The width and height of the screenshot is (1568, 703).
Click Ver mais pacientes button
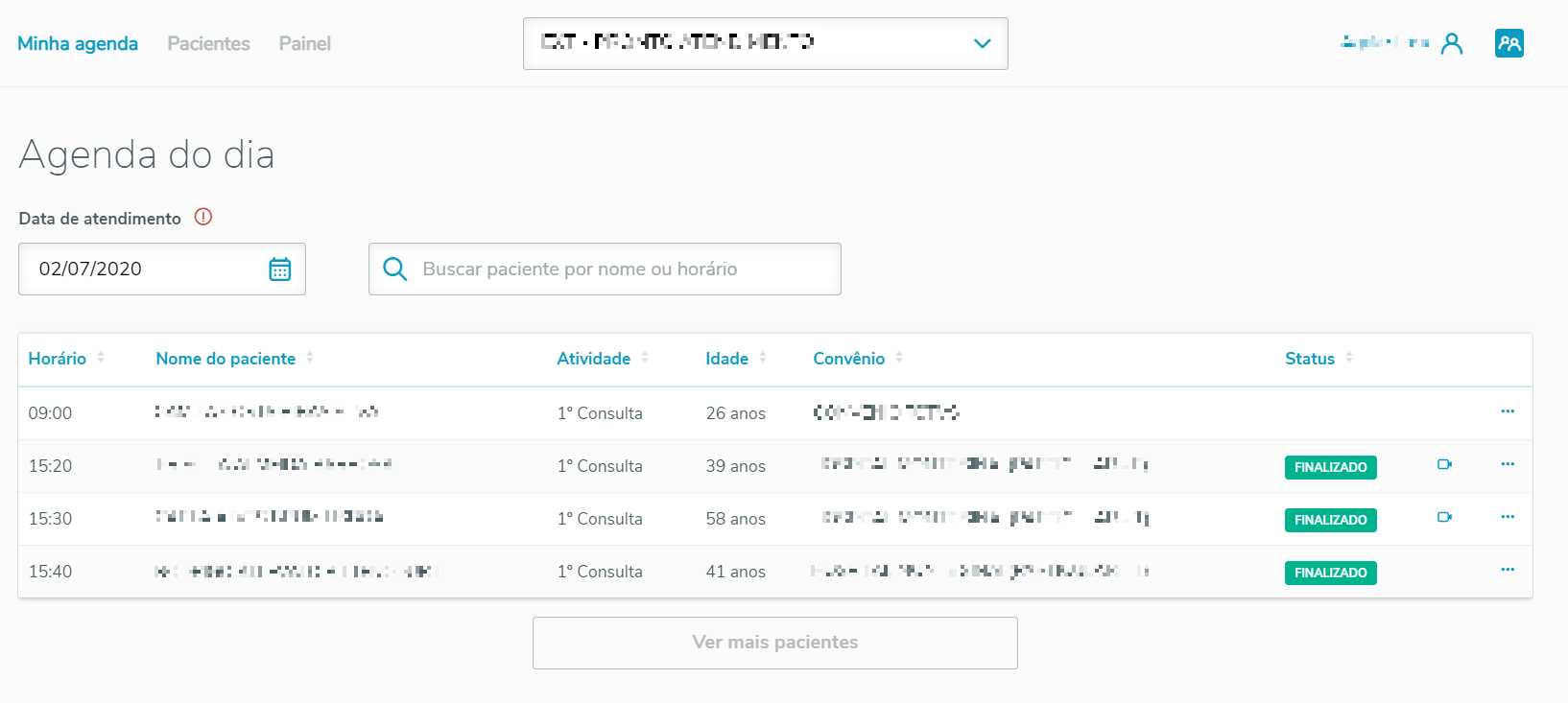[774, 643]
